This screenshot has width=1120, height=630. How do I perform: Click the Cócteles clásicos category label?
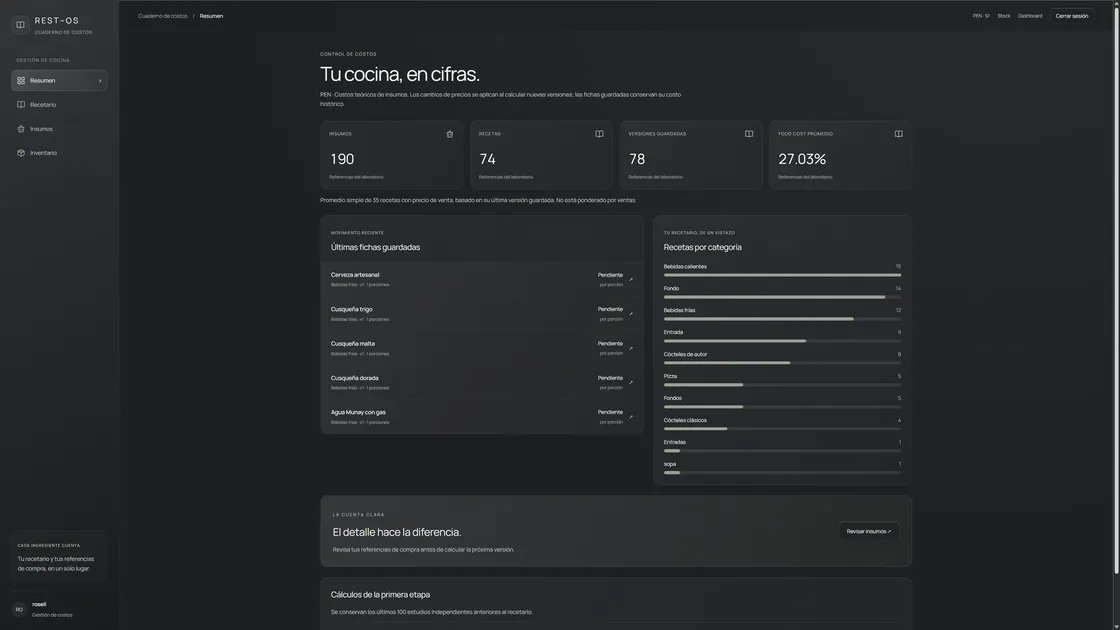[x=685, y=420]
